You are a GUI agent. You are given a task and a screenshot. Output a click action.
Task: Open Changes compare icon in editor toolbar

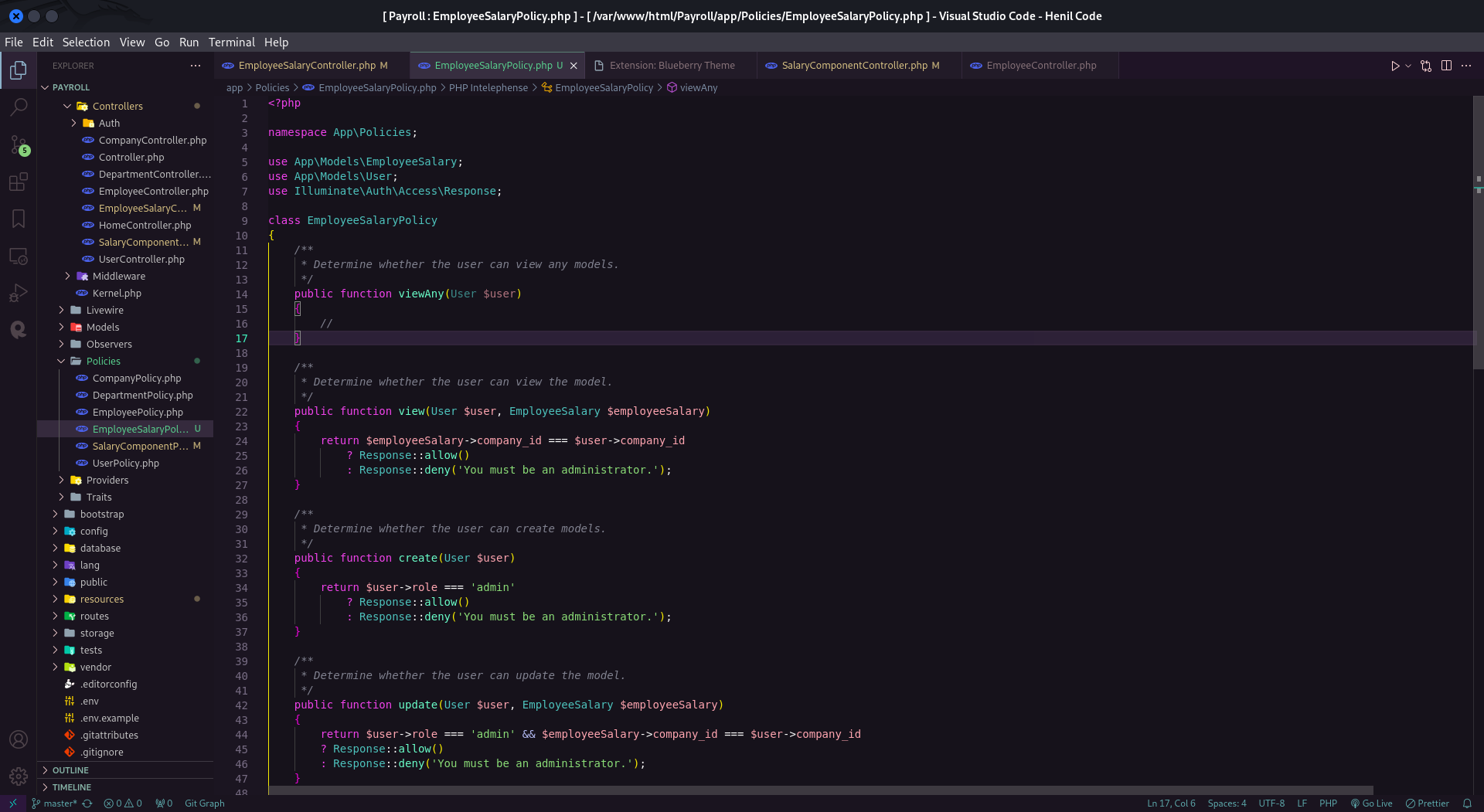point(1426,66)
